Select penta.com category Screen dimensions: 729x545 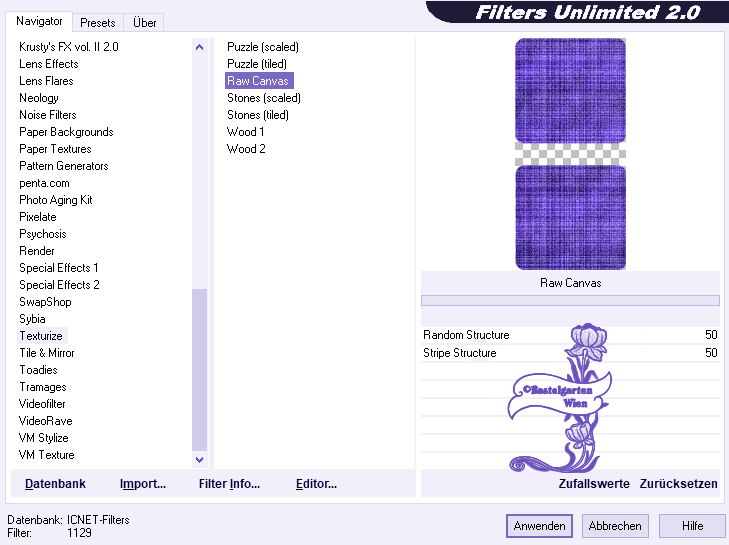[x=44, y=183]
